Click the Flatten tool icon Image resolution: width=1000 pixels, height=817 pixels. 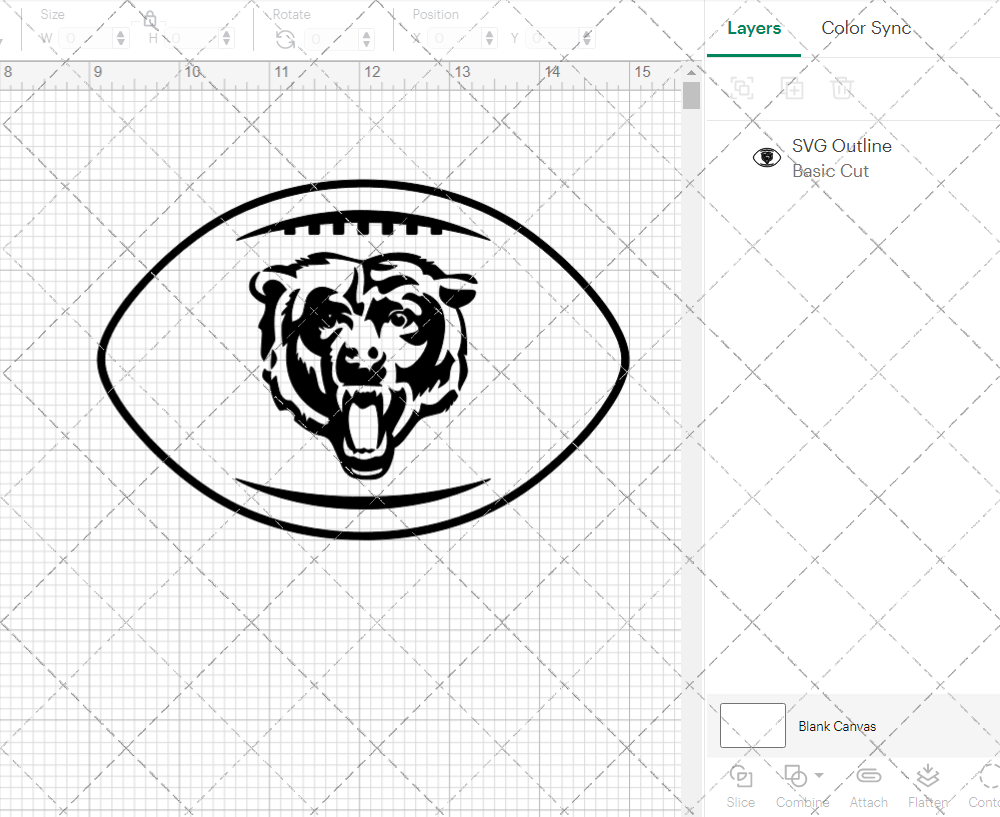click(927, 777)
